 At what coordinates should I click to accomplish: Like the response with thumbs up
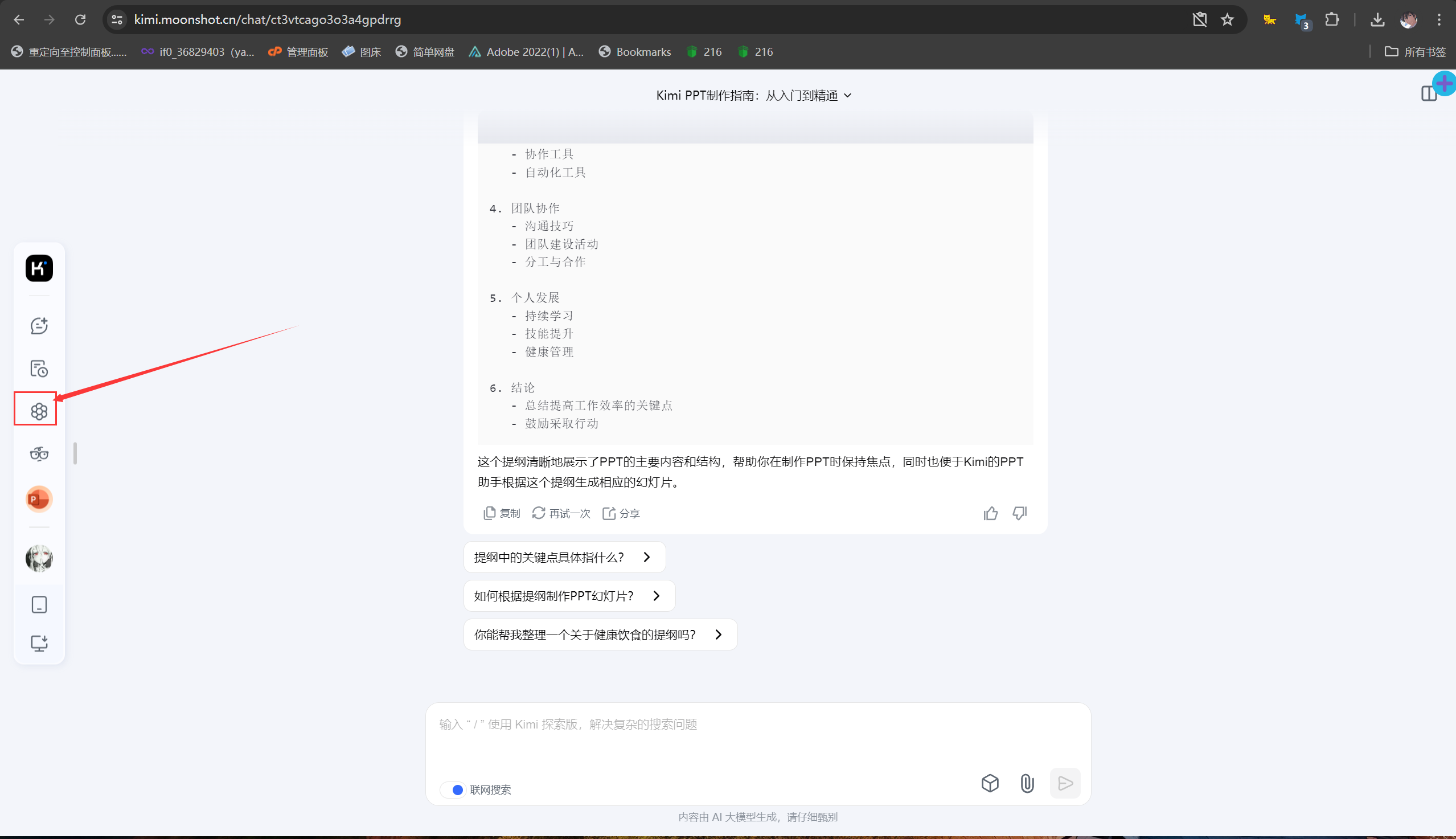click(990, 513)
